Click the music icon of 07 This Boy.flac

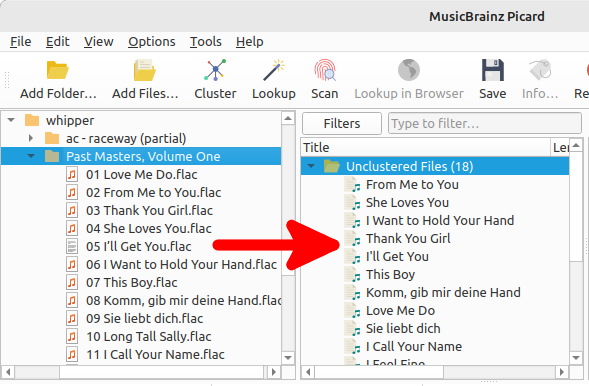coord(72,283)
